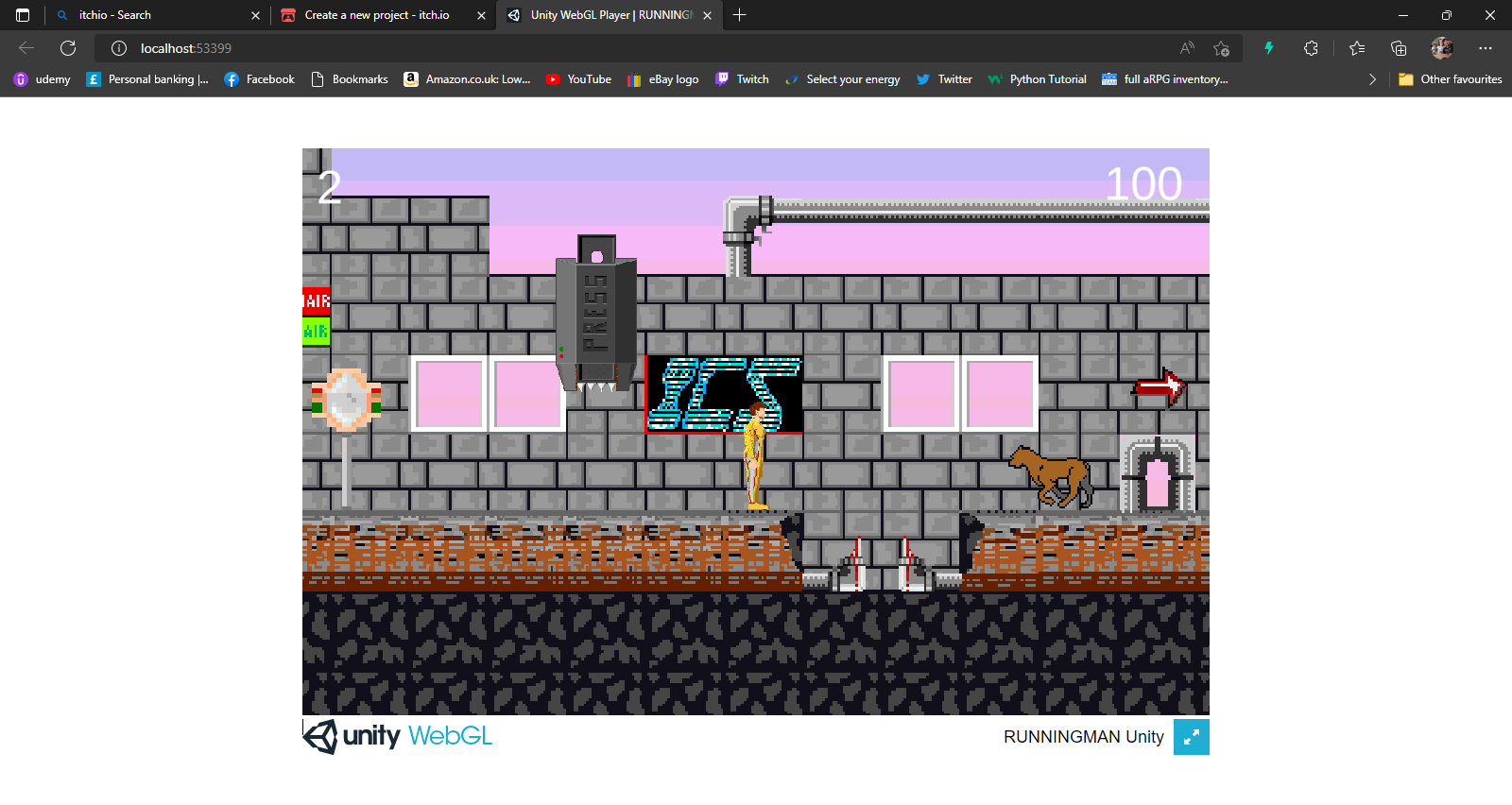The image size is (1512, 805).
Task: Add this page to favourites
Action: click(x=1221, y=48)
